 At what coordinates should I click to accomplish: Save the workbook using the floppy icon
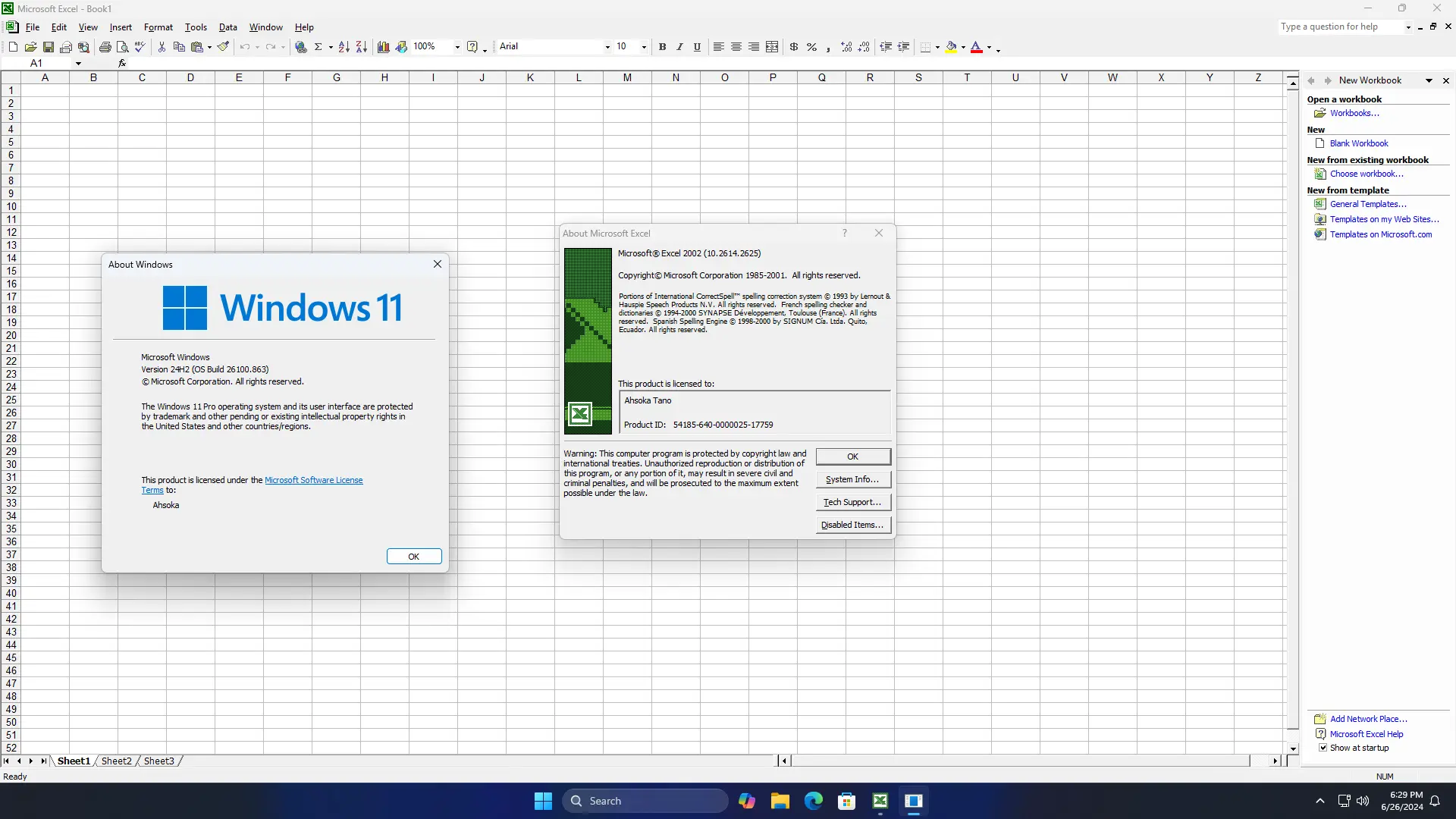[48, 47]
